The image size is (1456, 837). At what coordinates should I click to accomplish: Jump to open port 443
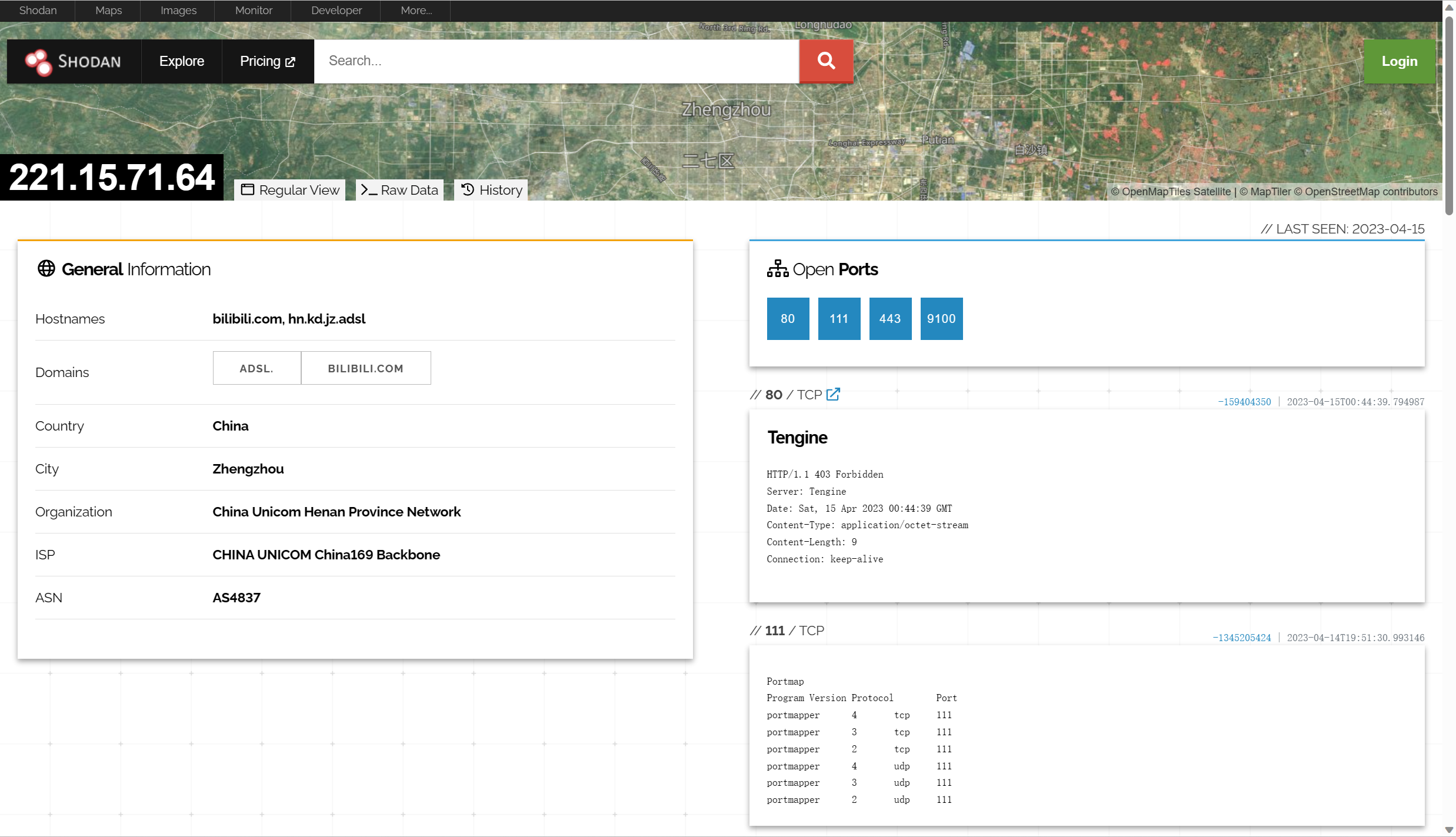(890, 319)
